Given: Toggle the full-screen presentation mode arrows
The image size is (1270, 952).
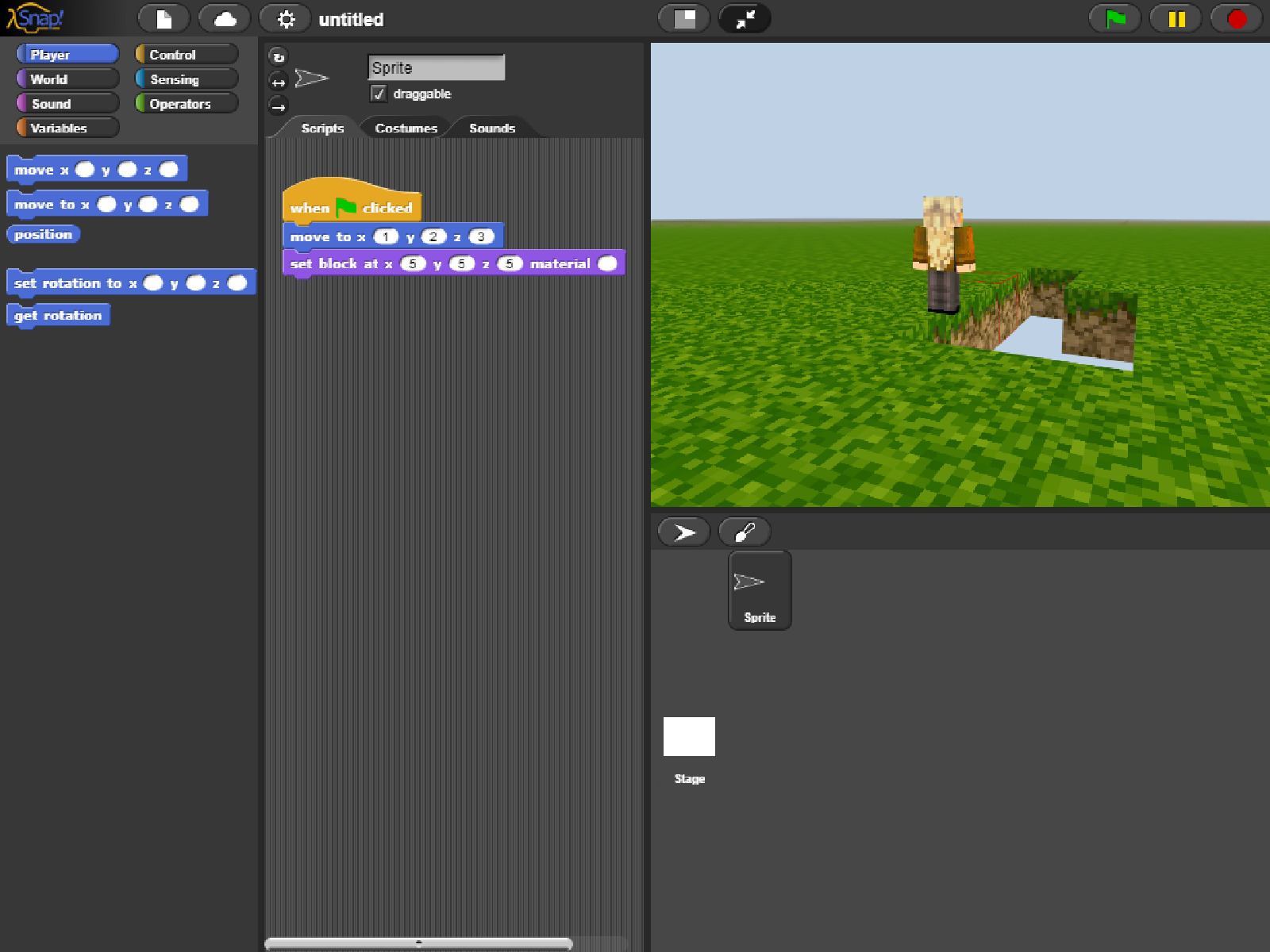Looking at the screenshot, I should [745, 19].
